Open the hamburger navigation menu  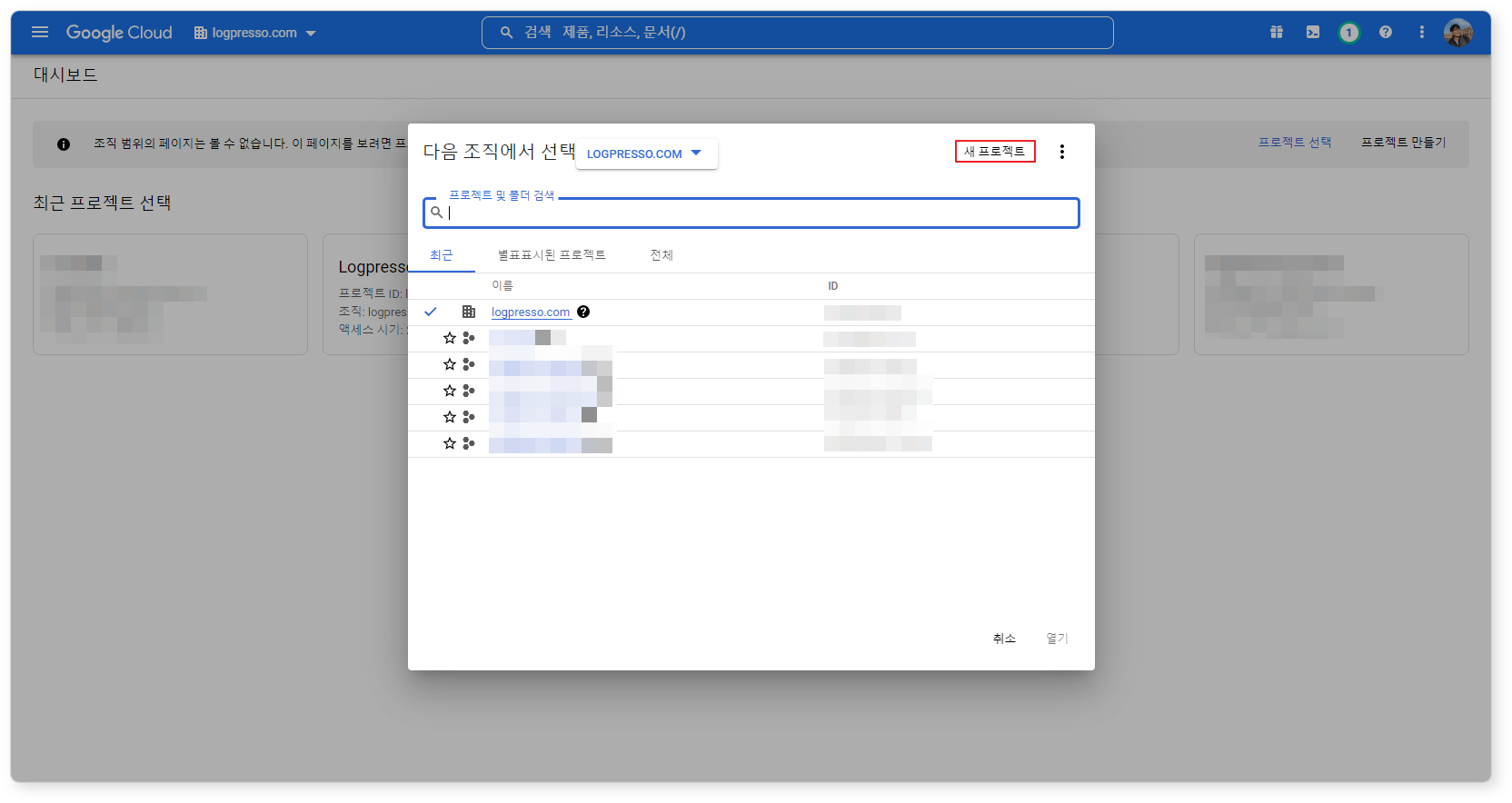(40, 33)
